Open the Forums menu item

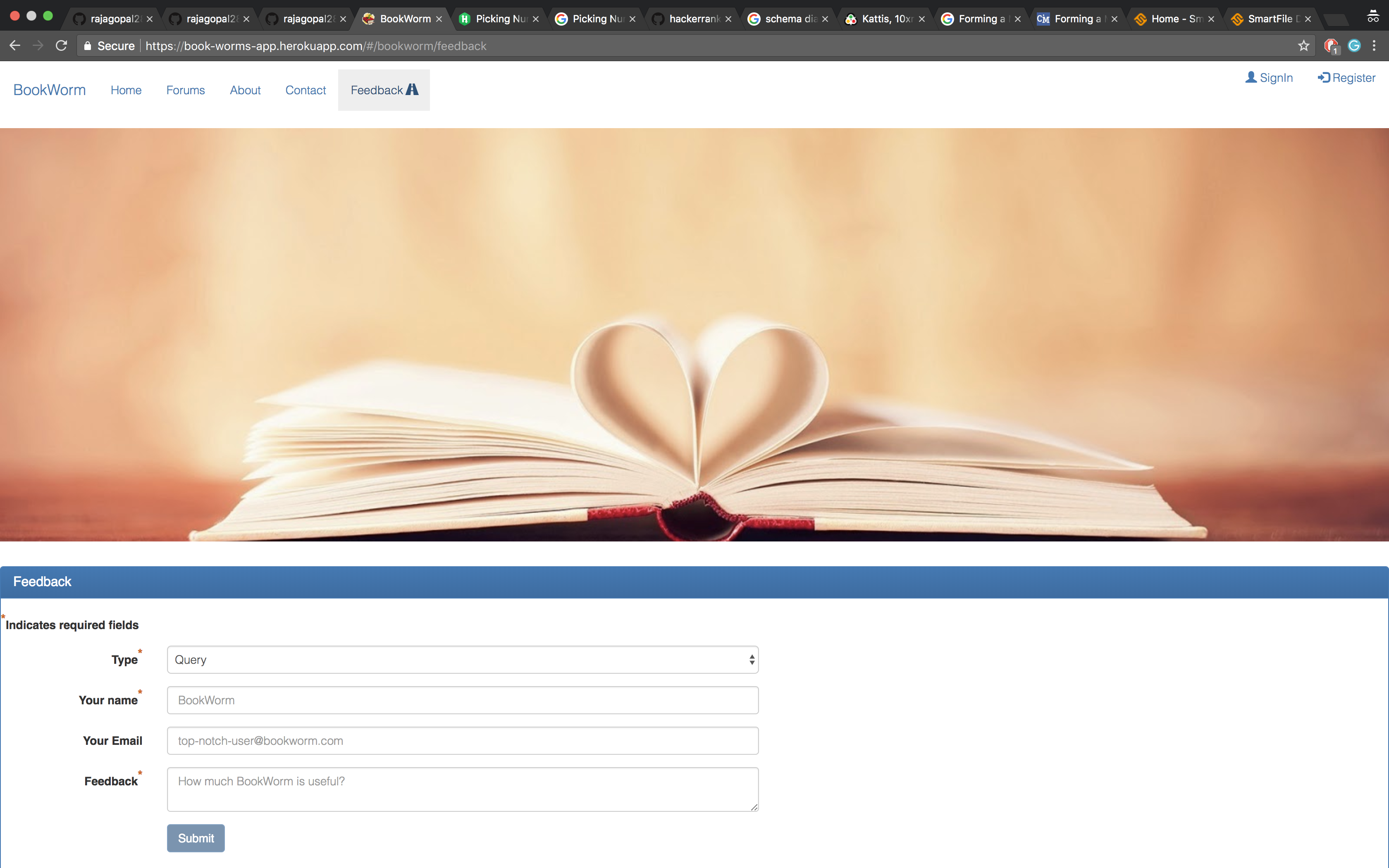point(185,90)
